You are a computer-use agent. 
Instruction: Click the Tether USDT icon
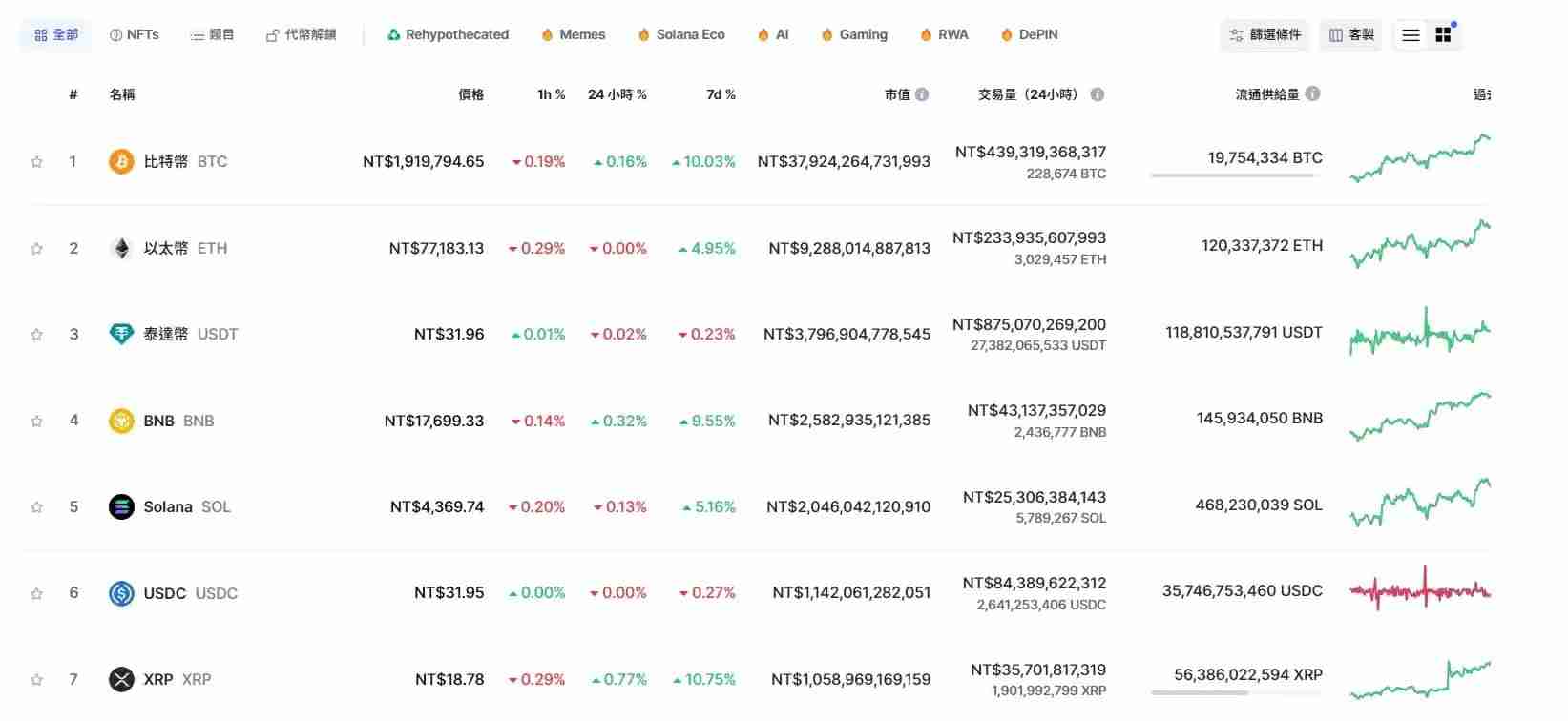[x=120, y=334]
